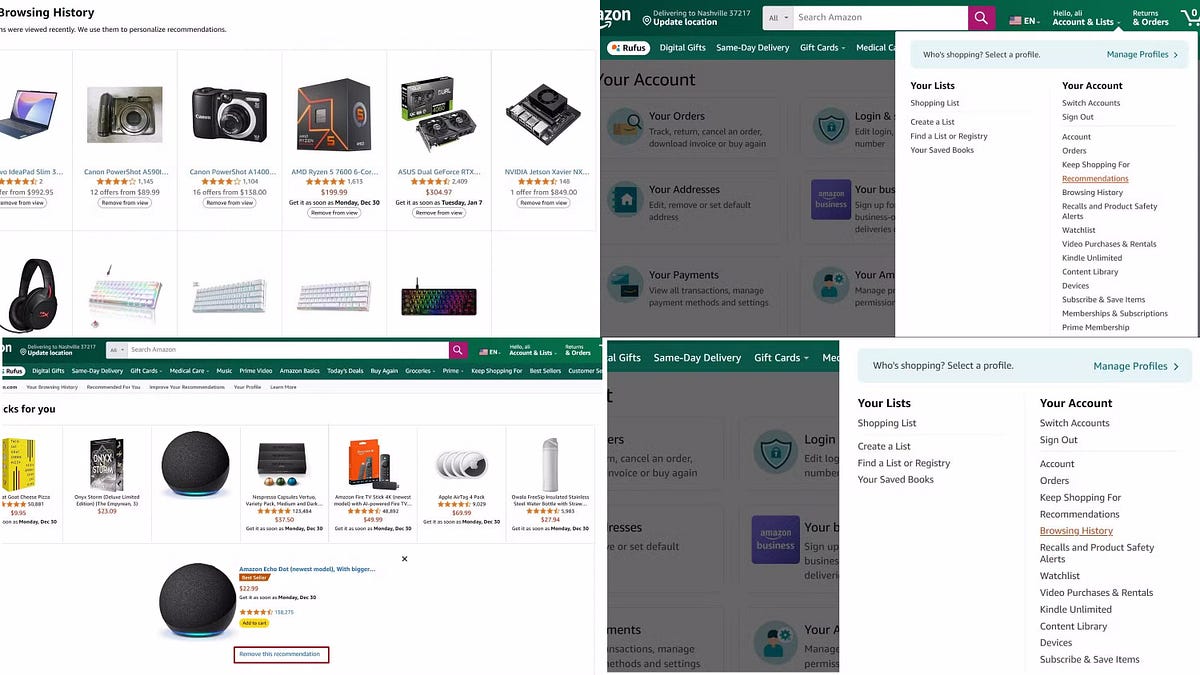Select Amazon Basics in the navigation bar
Image resolution: width=1200 pixels, height=675 pixels.
click(x=299, y=371)
